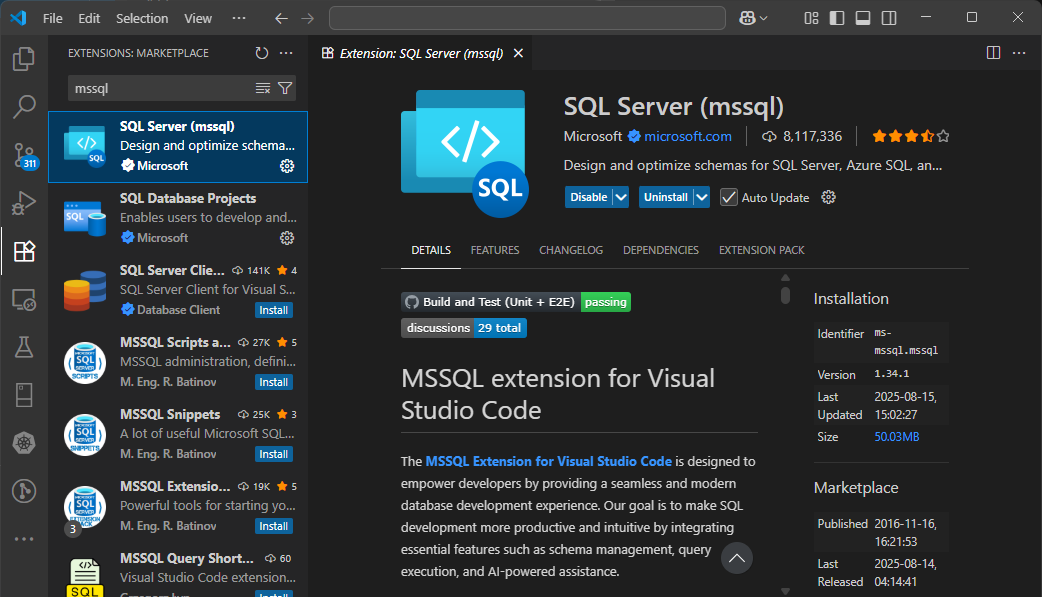Open the View menu
1042x597 pixels.
pyautogui.click(x=198, y=17)
